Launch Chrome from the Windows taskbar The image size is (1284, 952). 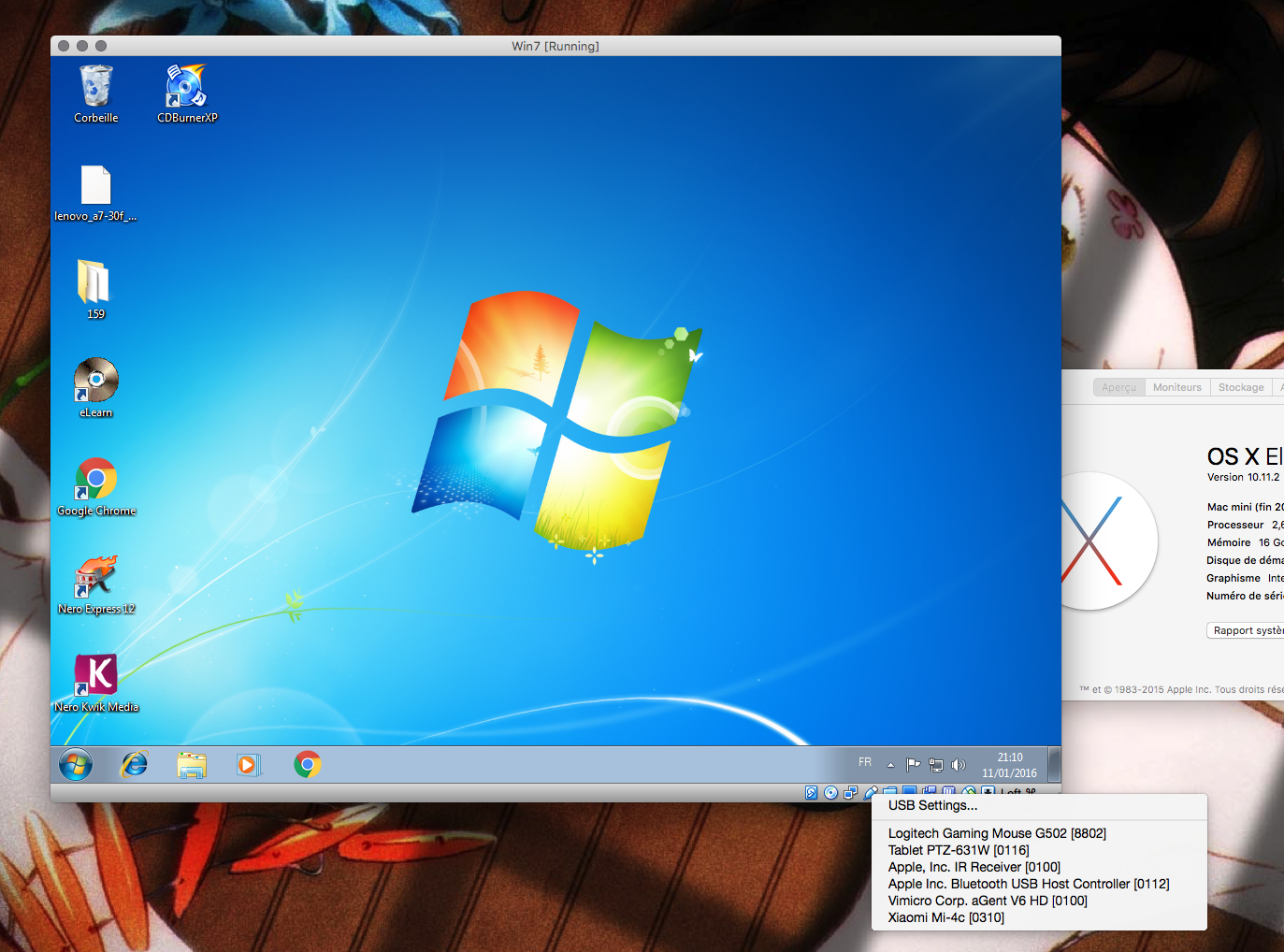coord(307,765)
